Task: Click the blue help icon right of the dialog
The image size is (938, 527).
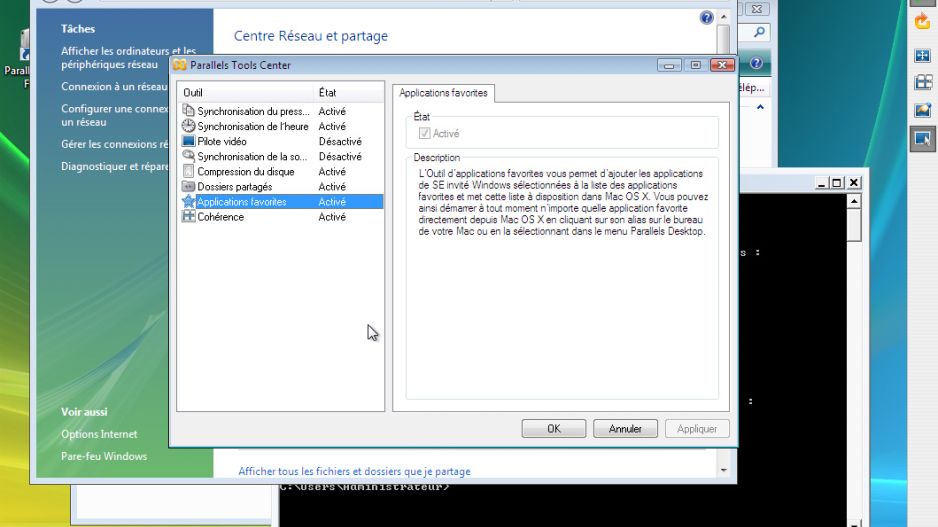Action: coord(756,63)
